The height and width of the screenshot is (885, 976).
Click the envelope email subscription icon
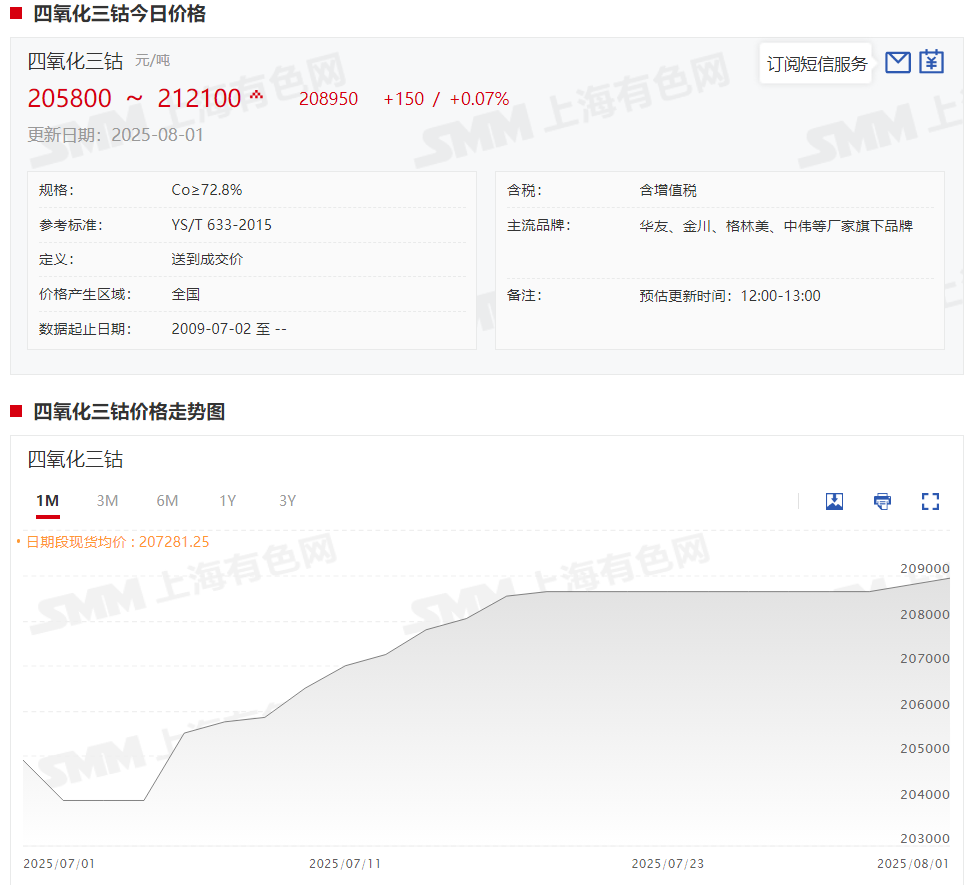point(898,62)
